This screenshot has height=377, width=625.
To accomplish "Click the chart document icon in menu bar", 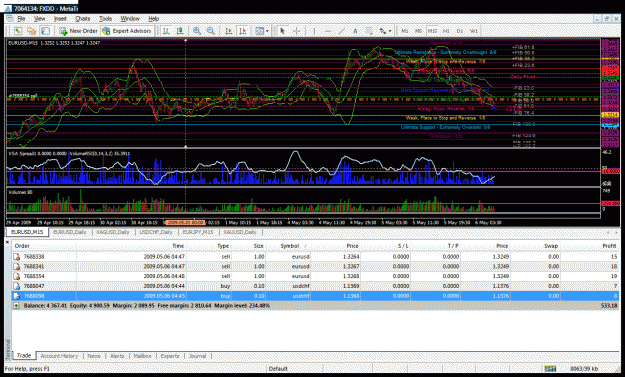I will (x=10, y=18).
